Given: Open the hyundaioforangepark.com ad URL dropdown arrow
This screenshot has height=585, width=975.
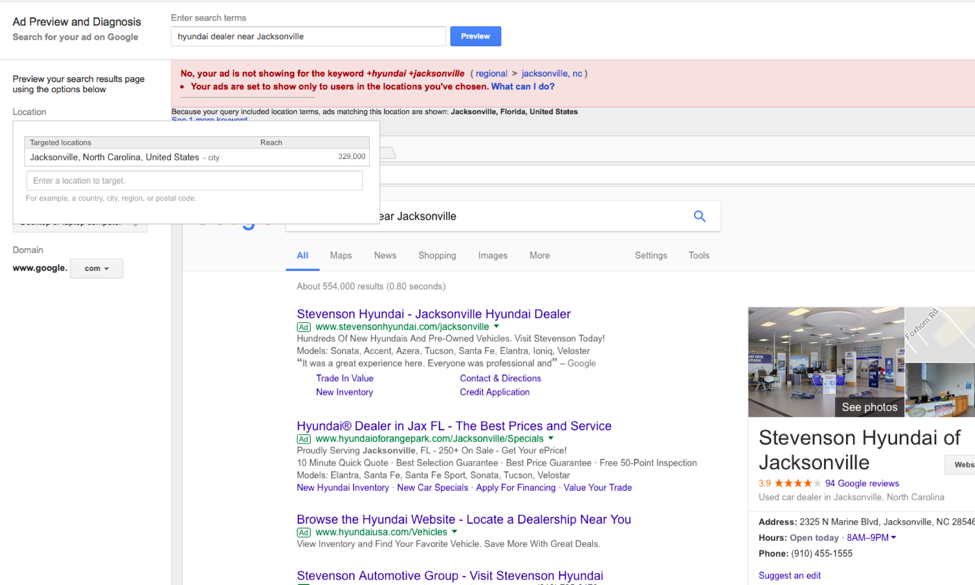Looking at the screenshot, I should pos(550,438).
